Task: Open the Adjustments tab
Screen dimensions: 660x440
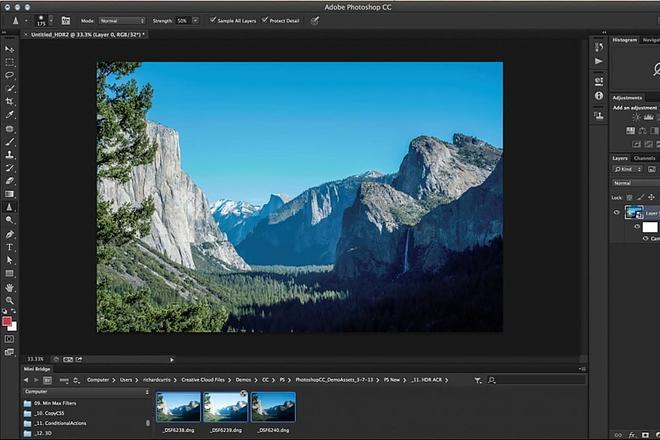Action: click(627, 98)
